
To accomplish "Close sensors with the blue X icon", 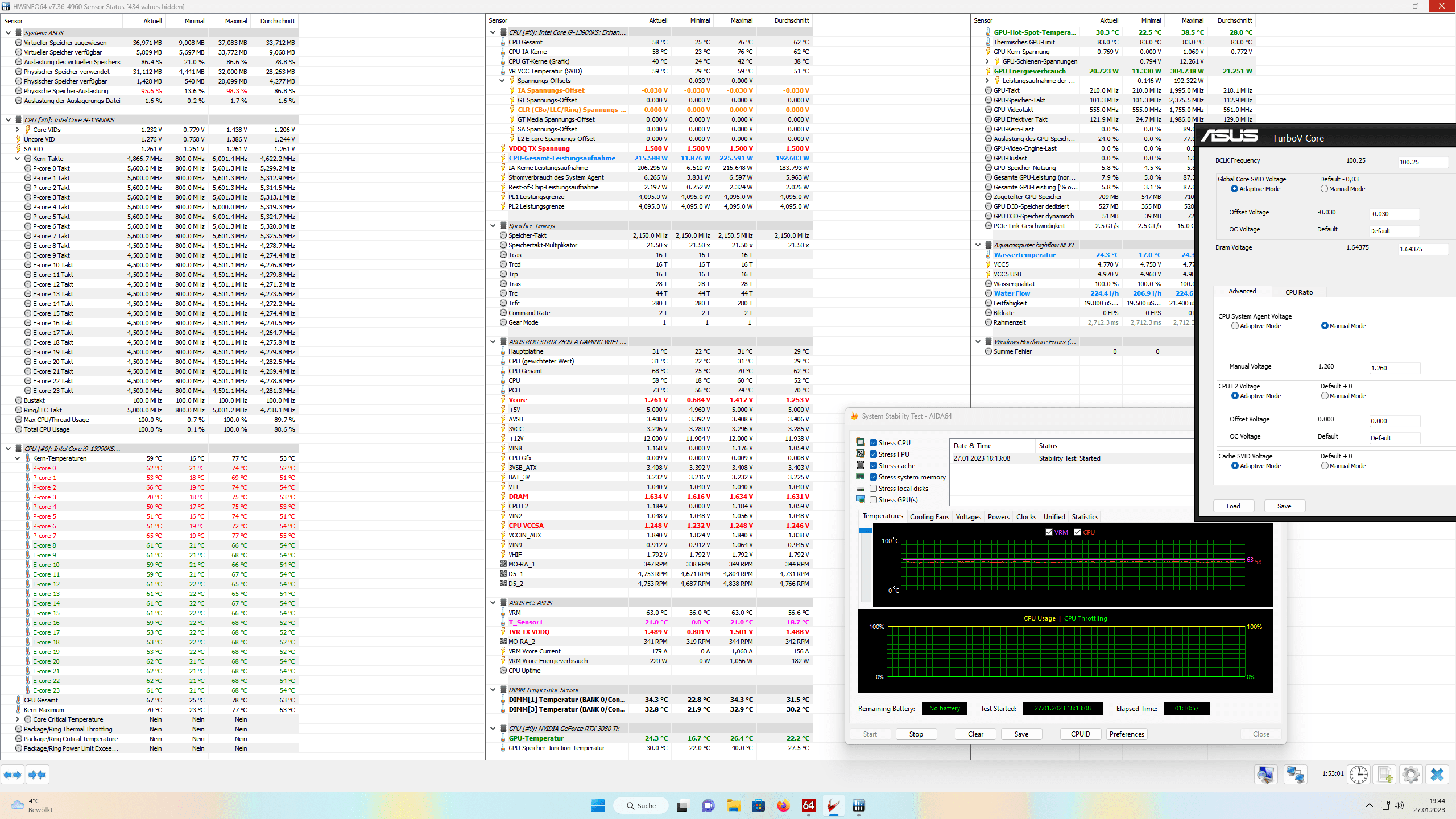I will click(1437, 775).
